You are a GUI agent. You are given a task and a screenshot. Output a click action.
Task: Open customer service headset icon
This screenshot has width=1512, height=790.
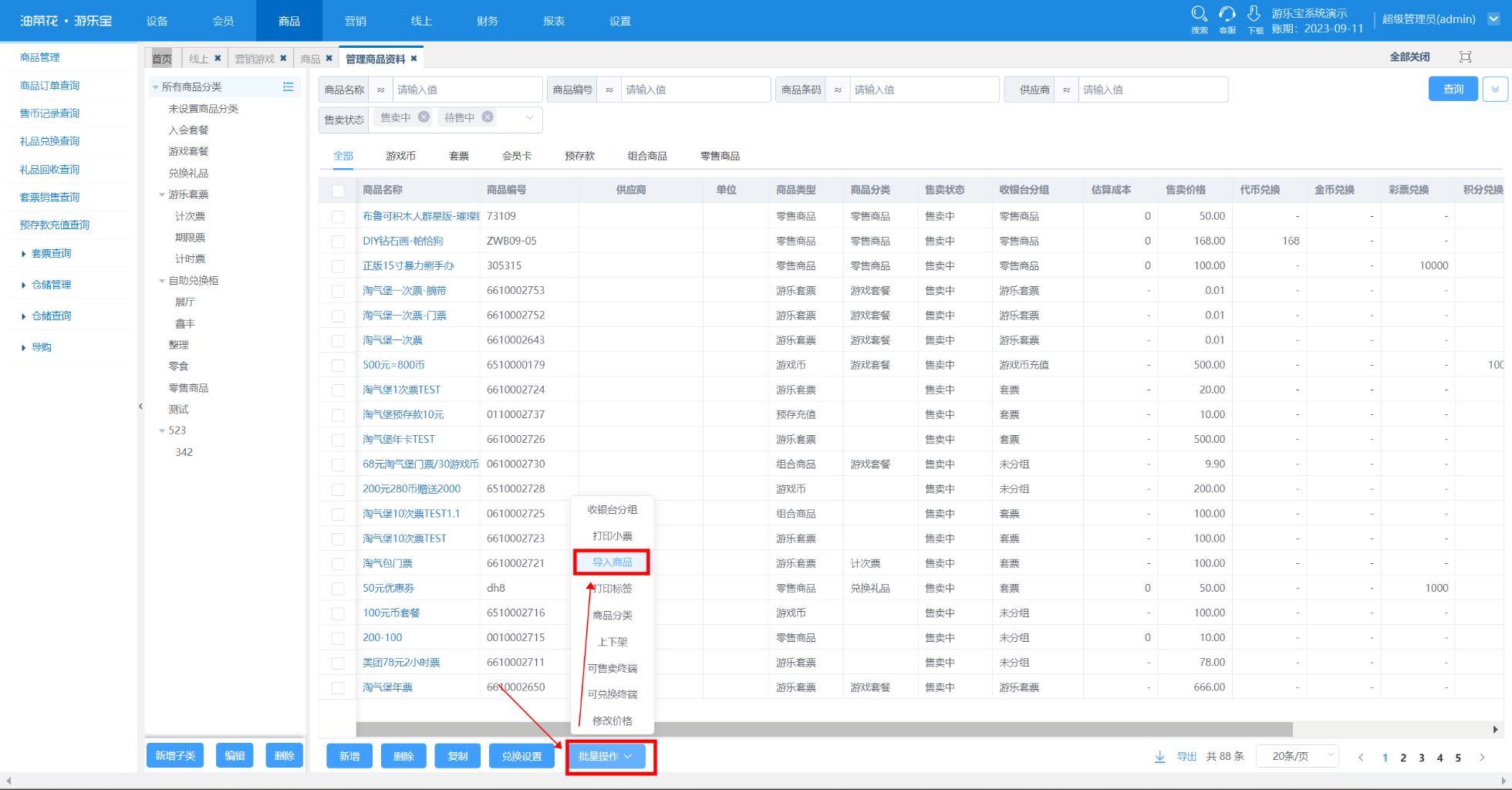[x=1227, y=14]
